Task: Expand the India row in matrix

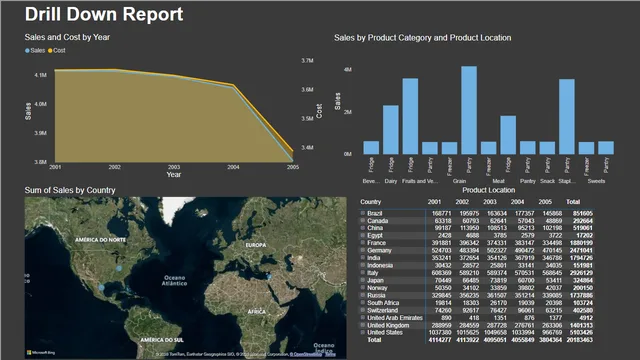Action: point(362,258)
